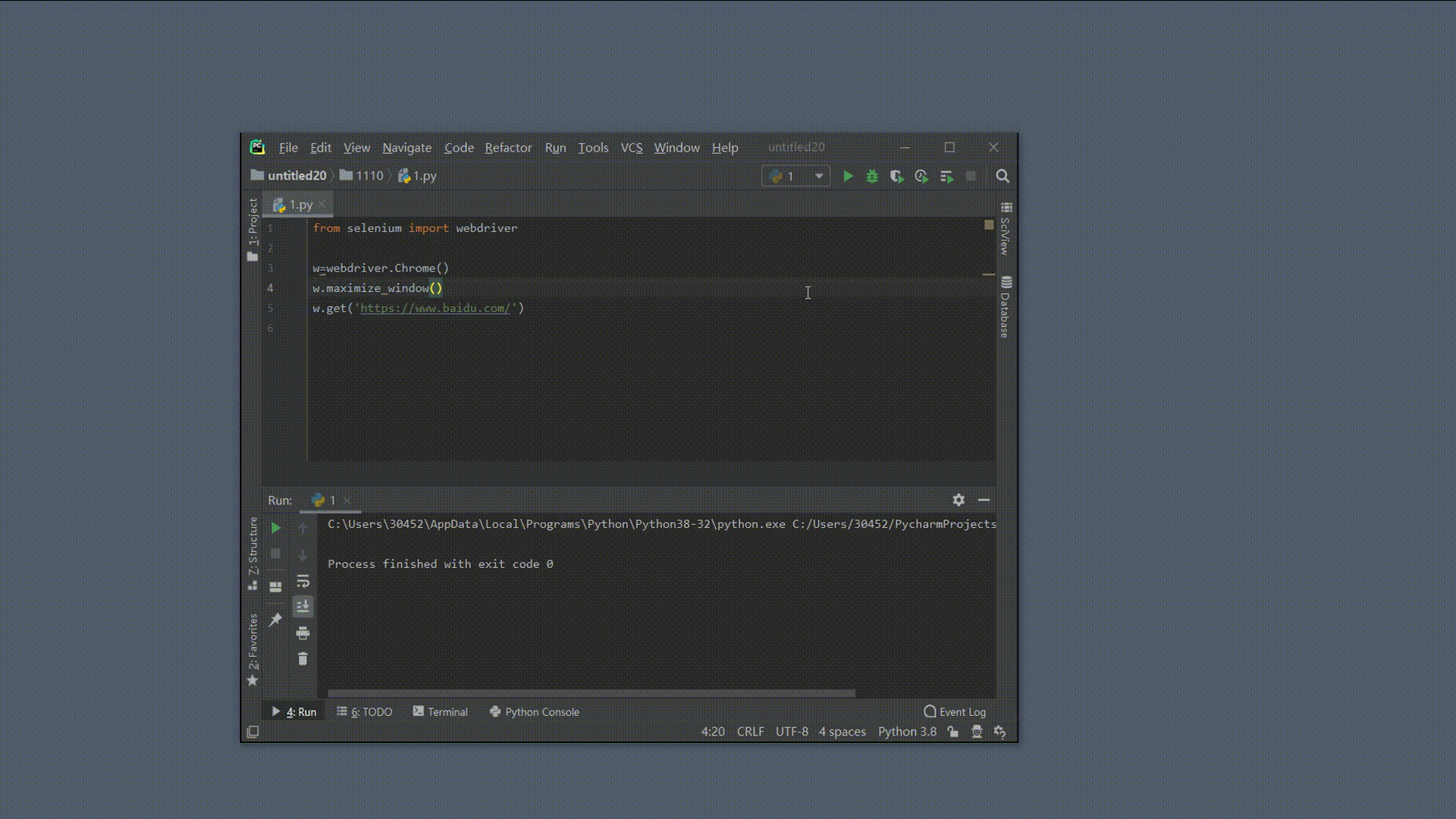Click the baidu.com URL link in code

click(435, 309)
